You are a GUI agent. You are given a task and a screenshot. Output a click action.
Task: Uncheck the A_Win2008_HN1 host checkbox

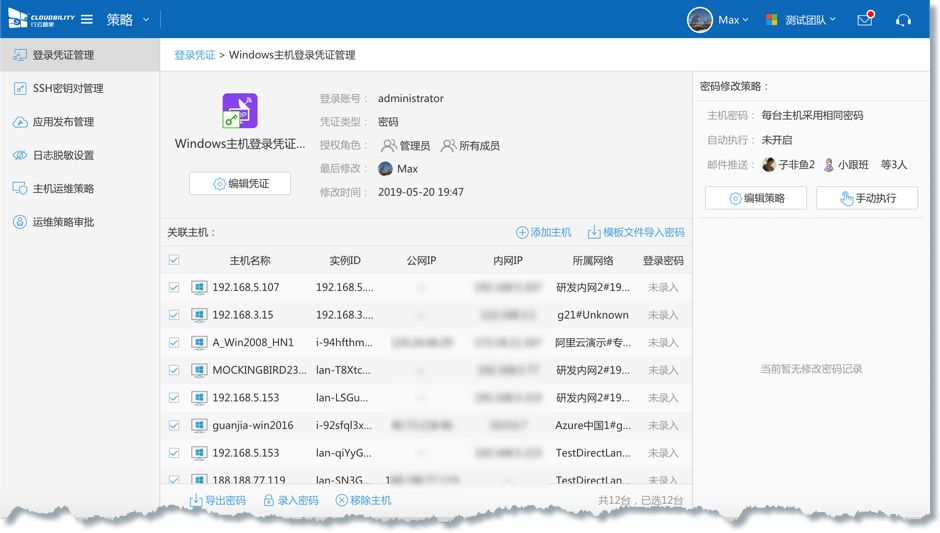click(174, 342)
